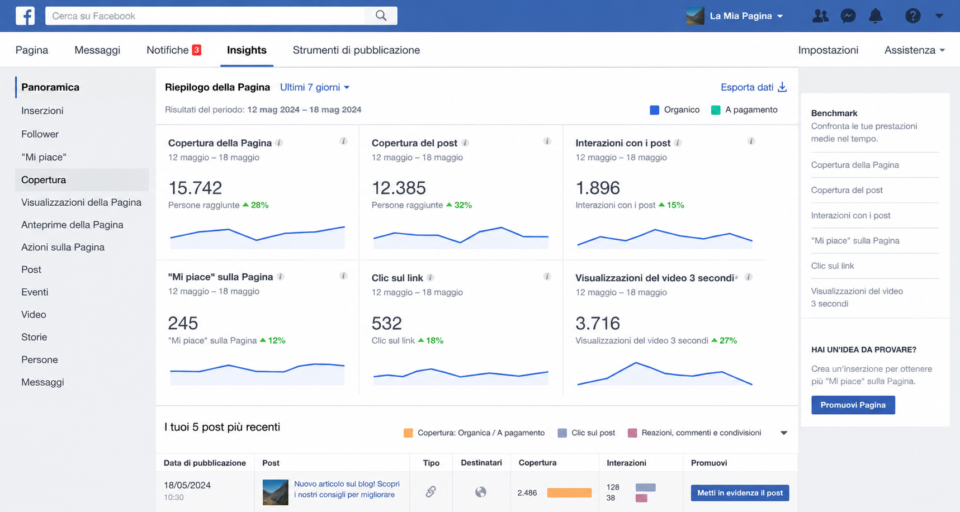Image resolution: width=960 pixels, height=512 pixels.
Task: Click the Promuovi Pagina button
Action: coord(853,405)
